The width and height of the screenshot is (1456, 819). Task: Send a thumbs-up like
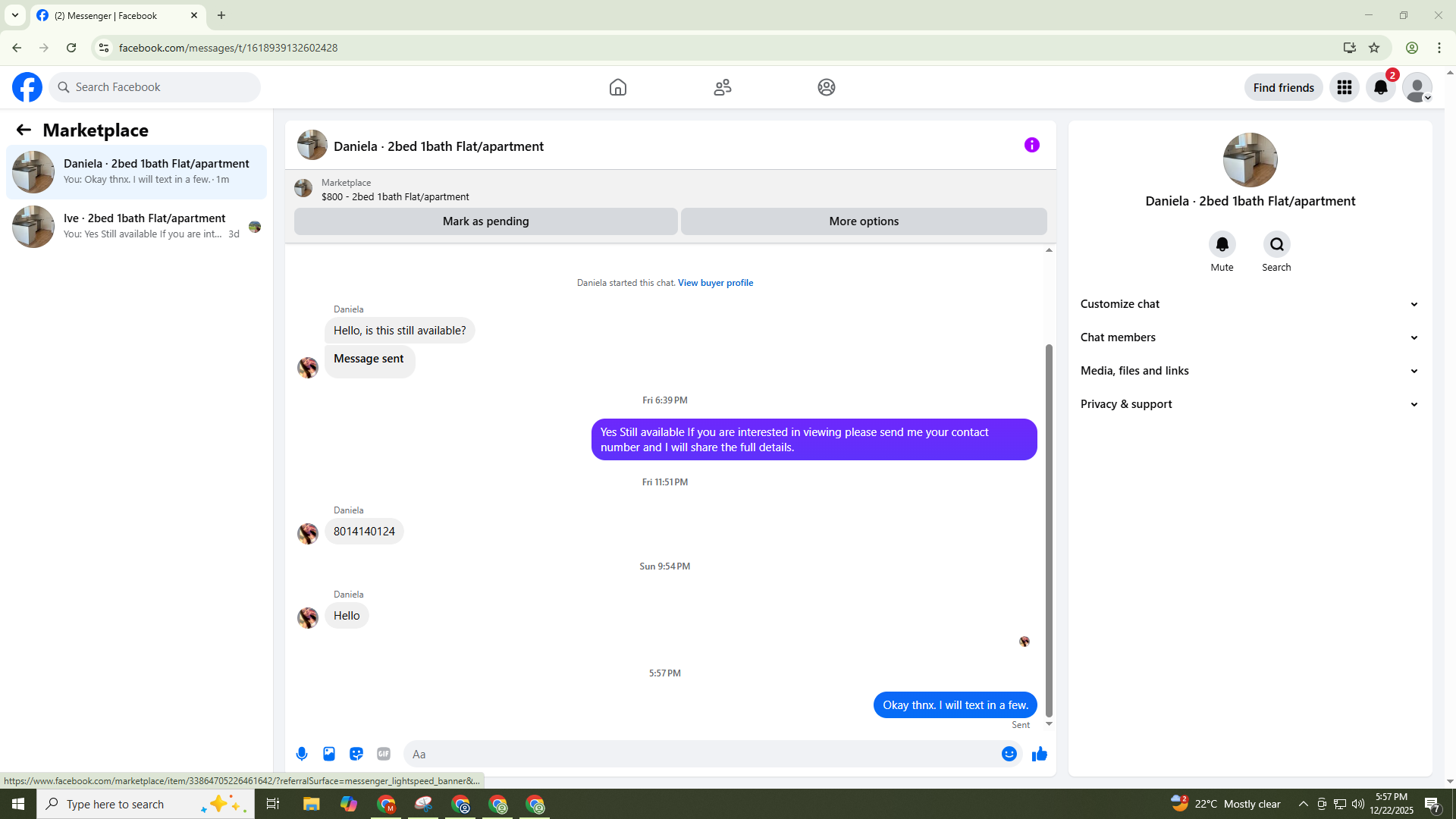pyautogui.click(x=1039, y=754)
